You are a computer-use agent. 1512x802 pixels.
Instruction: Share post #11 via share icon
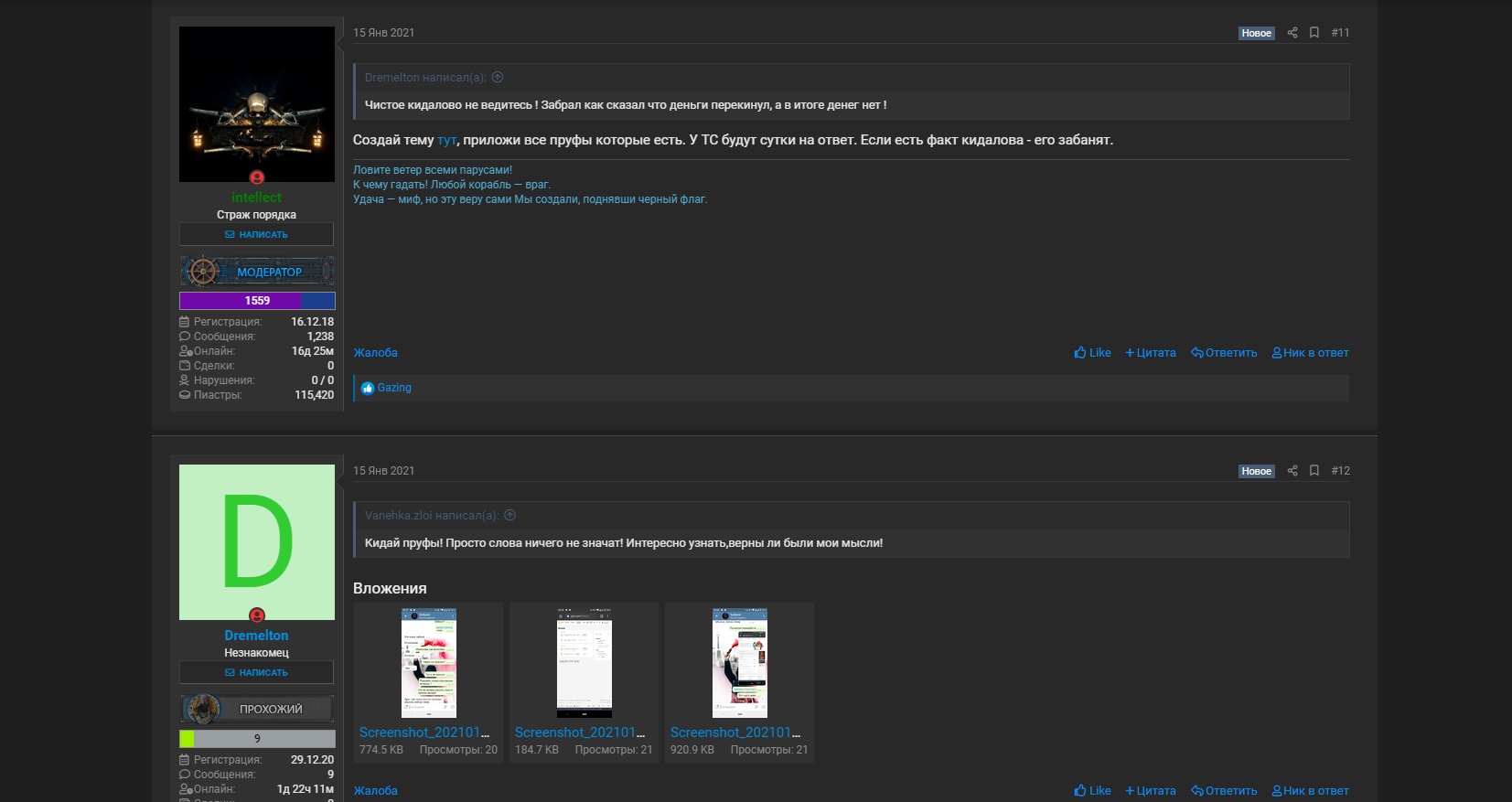1292,33
